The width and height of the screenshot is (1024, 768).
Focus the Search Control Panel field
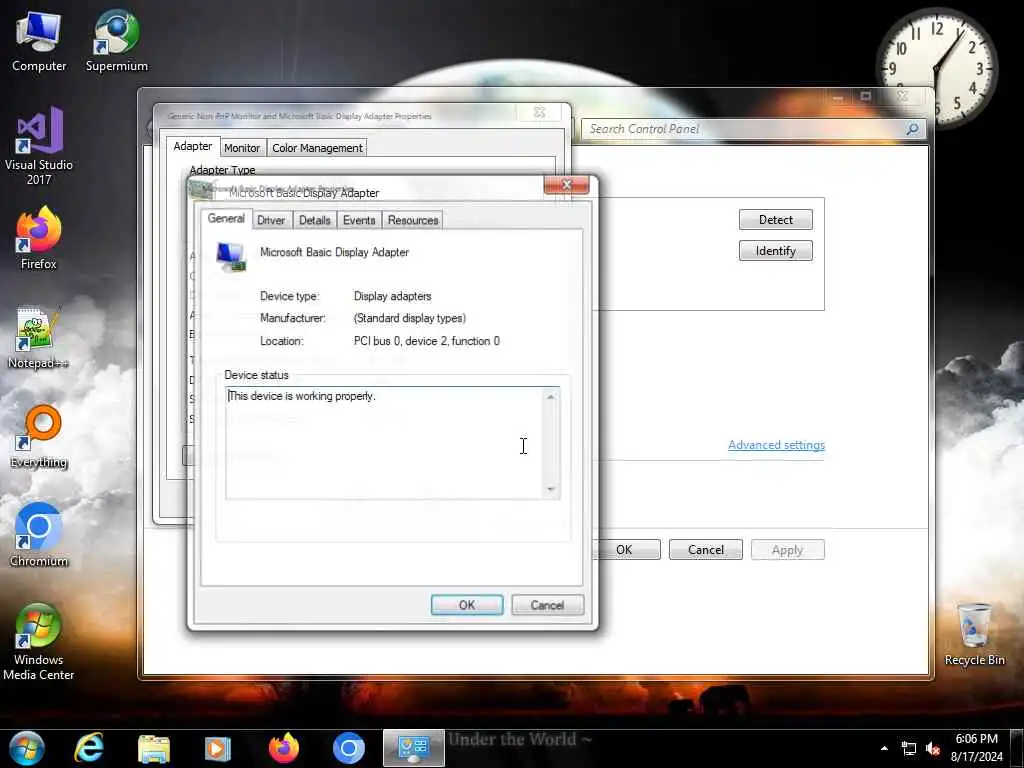(744, 129)
